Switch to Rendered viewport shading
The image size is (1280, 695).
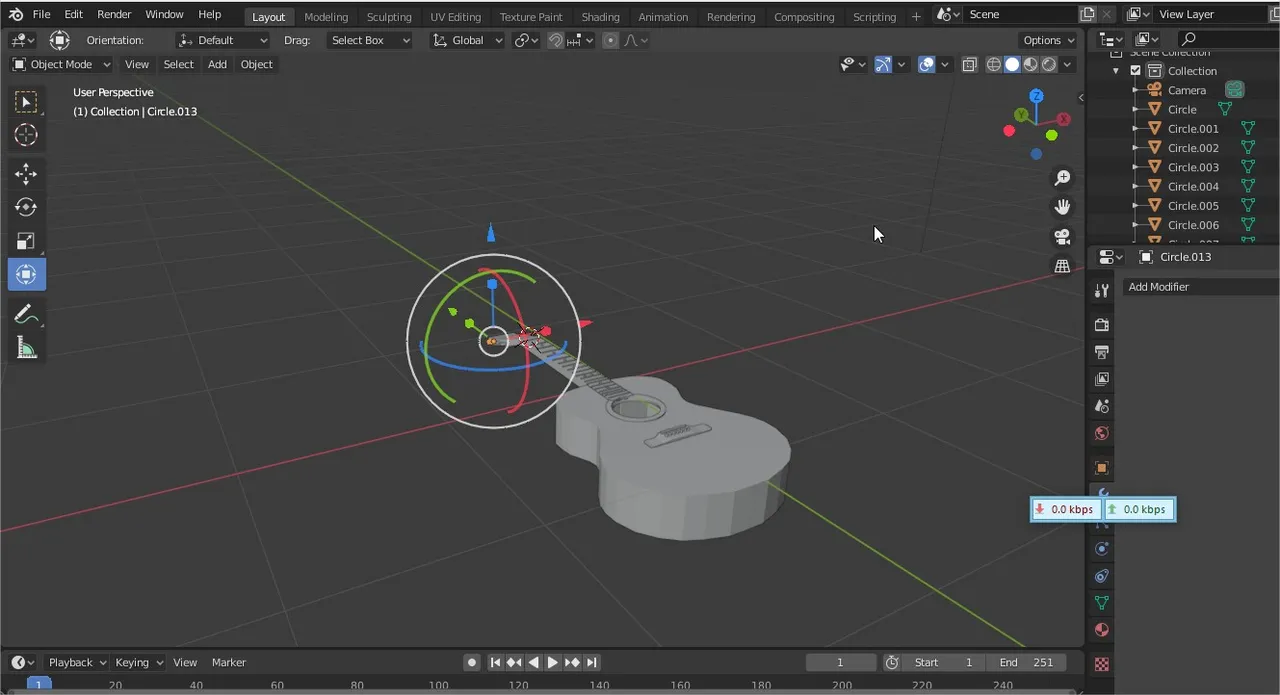[1048, 64]
